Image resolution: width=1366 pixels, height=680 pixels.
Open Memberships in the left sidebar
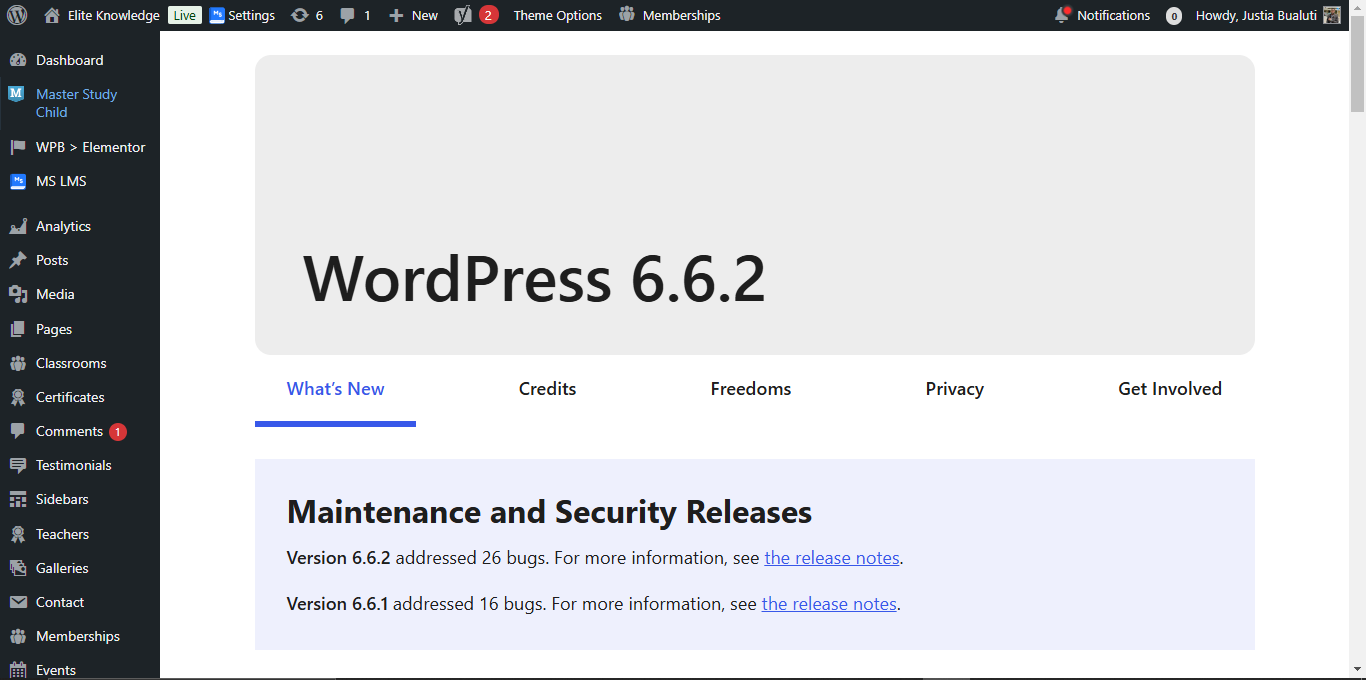click(80, 636)
